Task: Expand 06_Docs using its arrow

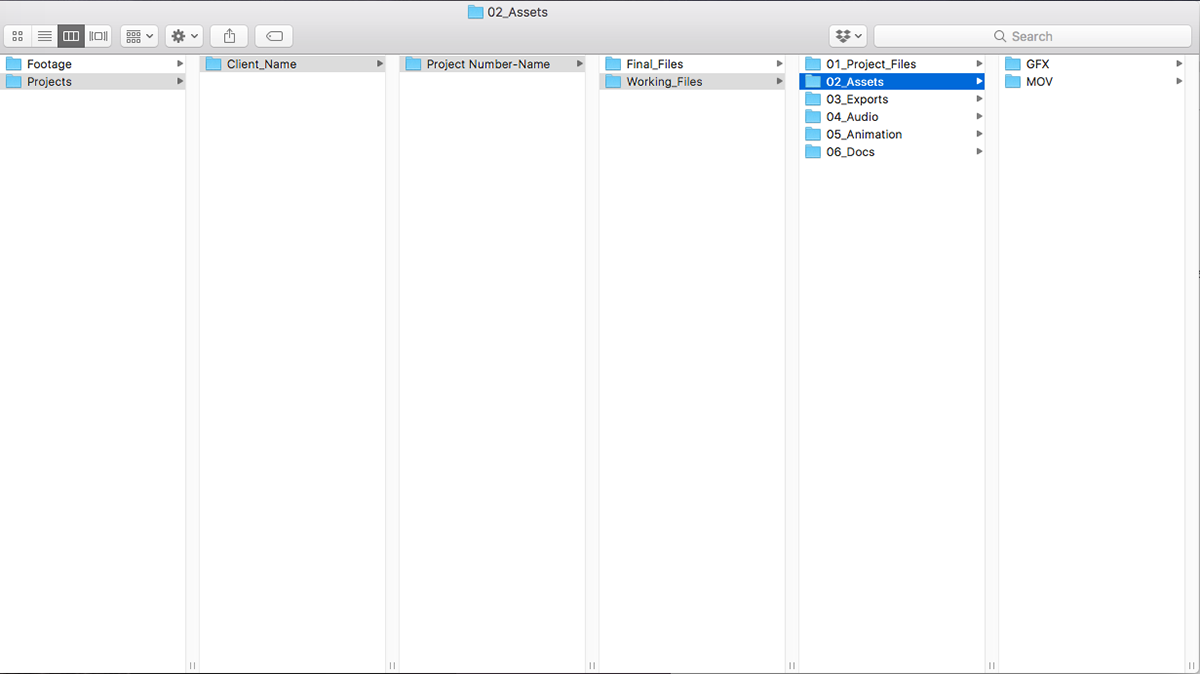Action: point(980,152)
